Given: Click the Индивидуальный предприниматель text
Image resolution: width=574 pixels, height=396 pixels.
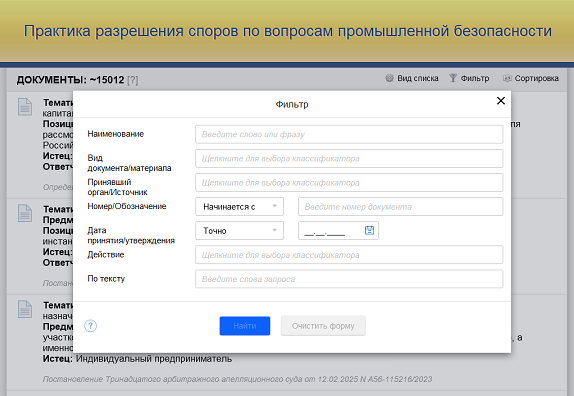Looking at the screenshot, I should pos(154,358).
